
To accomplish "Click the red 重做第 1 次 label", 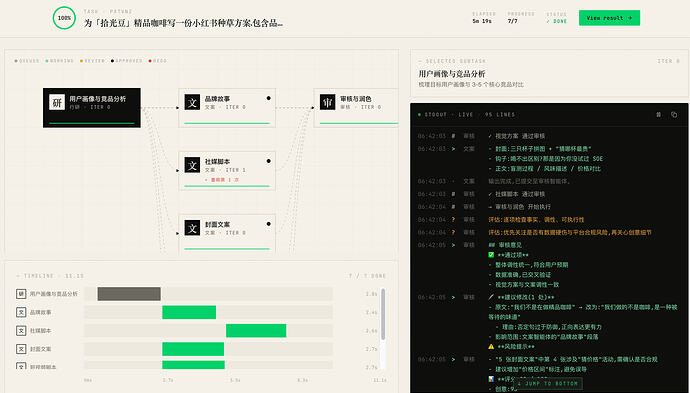I will tap(222, 180).
